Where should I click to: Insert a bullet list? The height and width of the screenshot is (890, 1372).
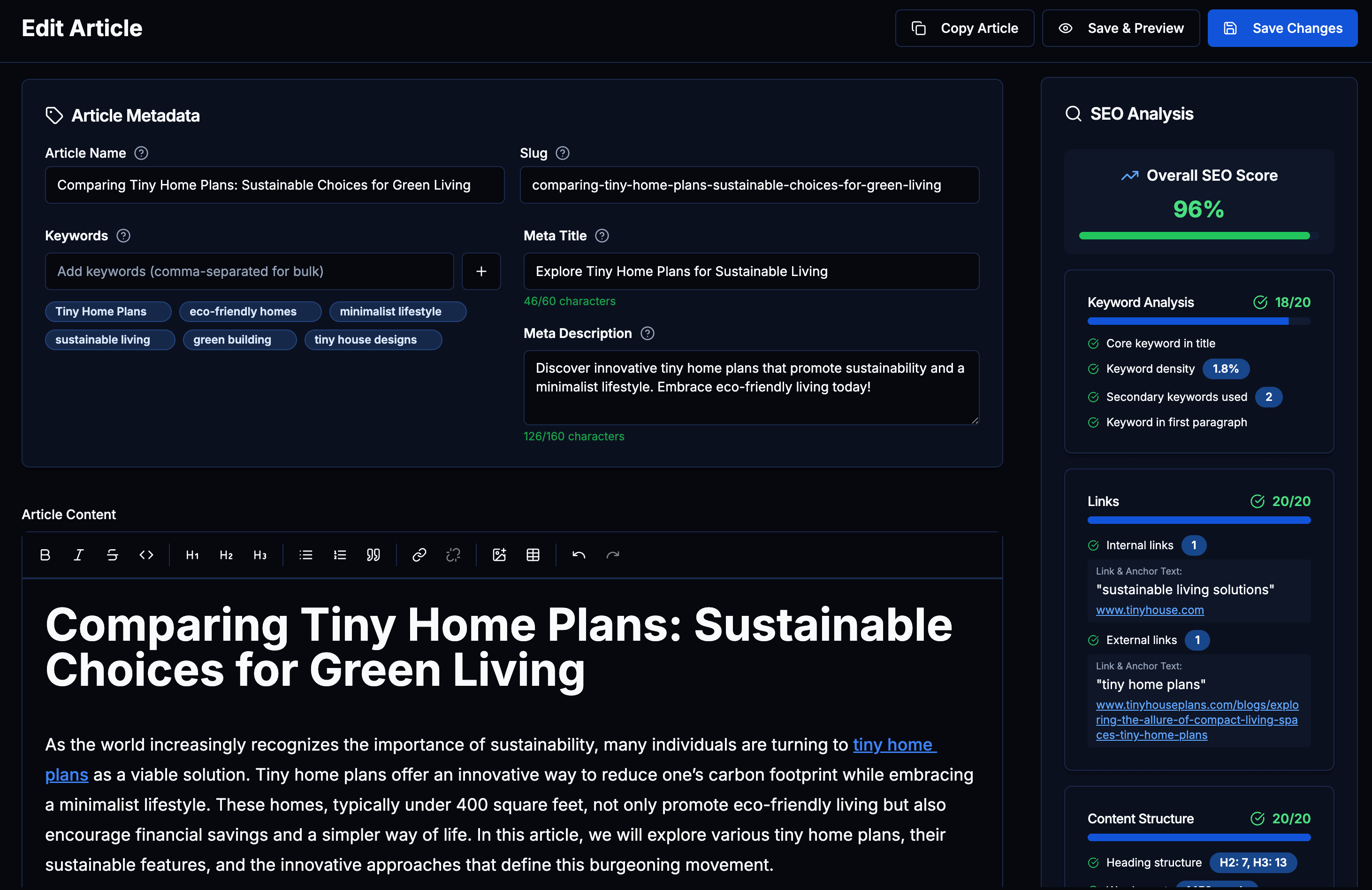pos(306,555)
